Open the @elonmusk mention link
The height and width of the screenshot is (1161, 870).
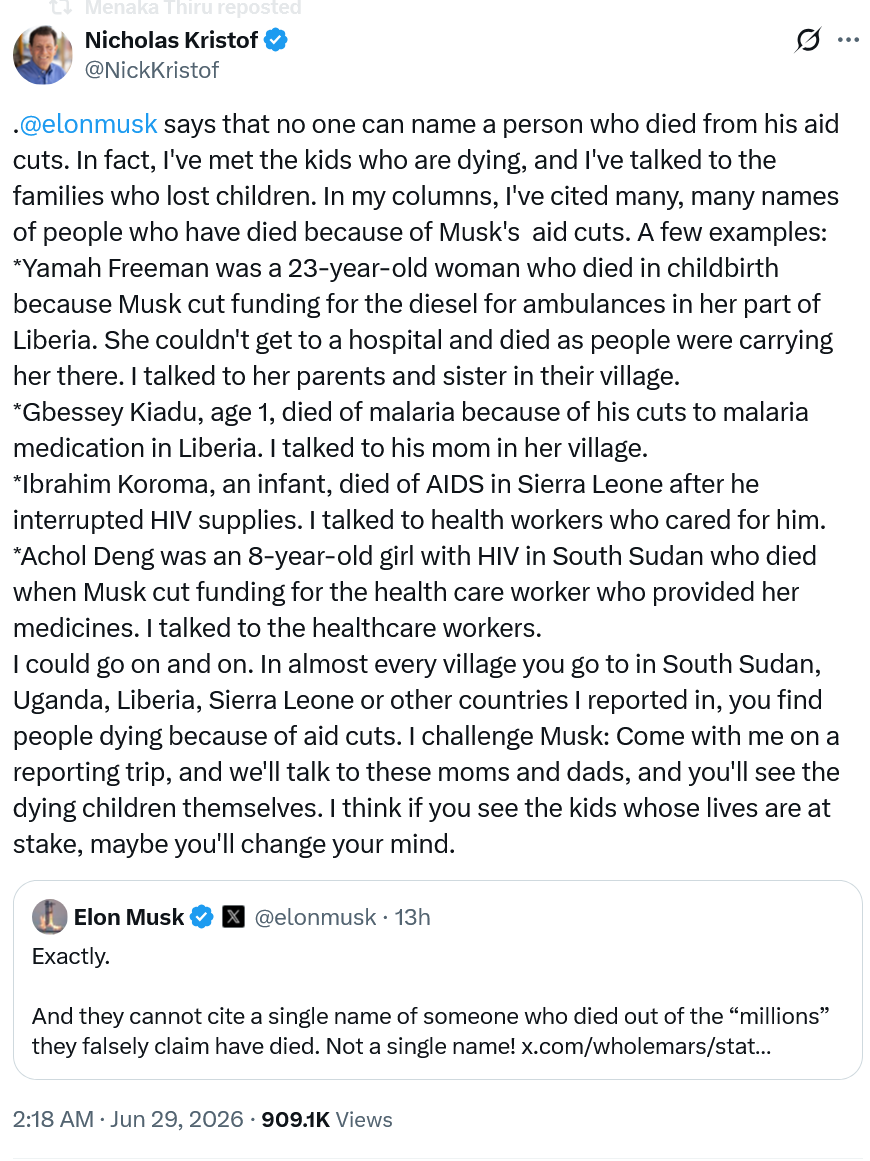[89, 124]
